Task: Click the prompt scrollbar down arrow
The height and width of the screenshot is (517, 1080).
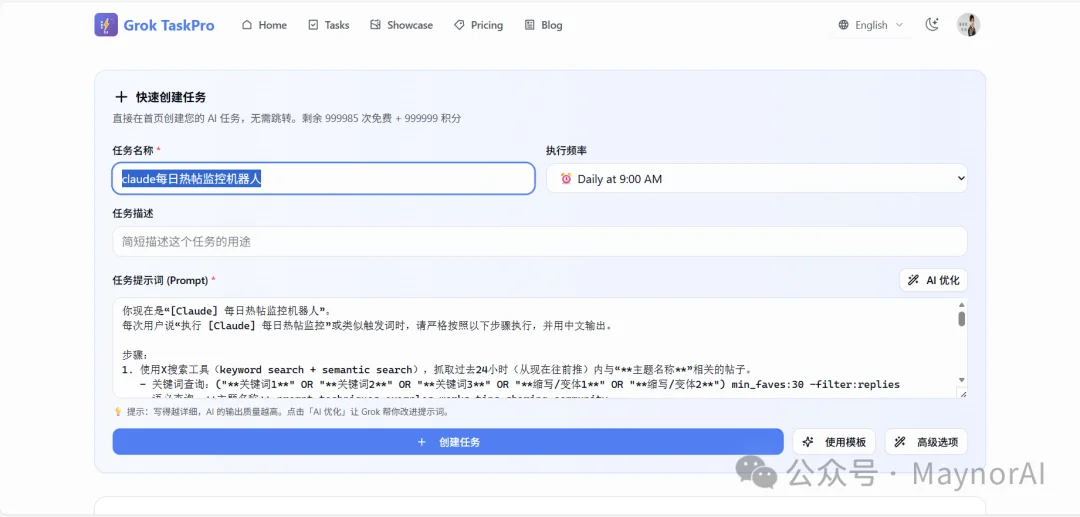Action: pyautogui.click(x=962, y=380)
